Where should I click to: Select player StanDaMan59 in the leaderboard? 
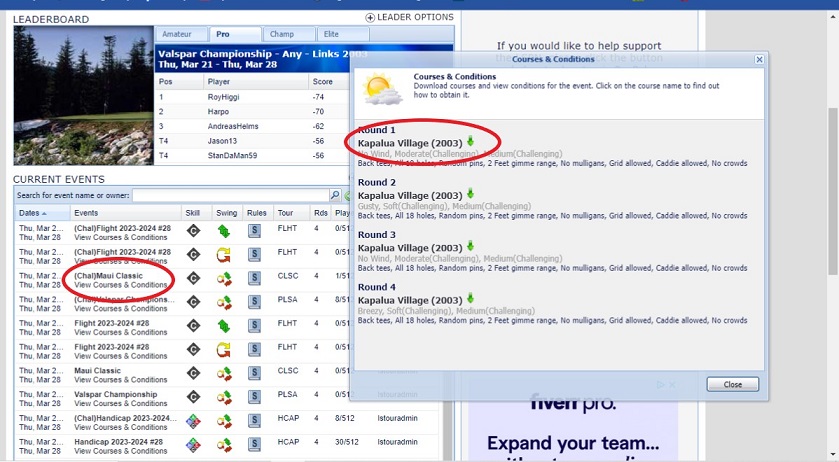(x=232, y=155)
